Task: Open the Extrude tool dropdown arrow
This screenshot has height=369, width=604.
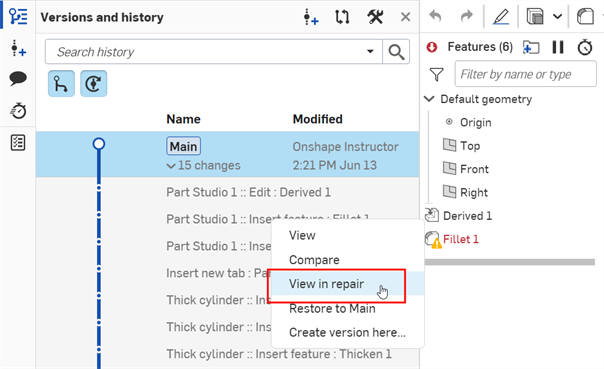Action: pos(557,17)
